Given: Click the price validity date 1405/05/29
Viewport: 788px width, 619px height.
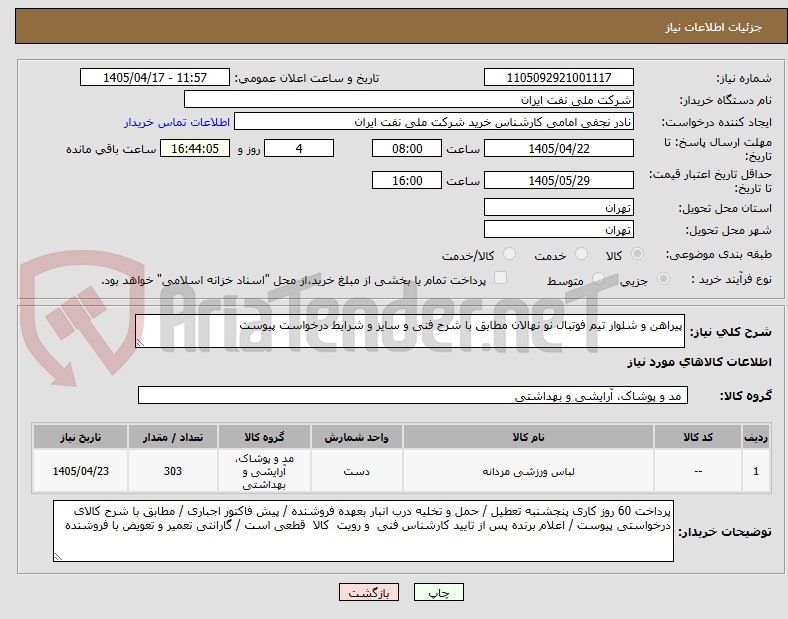Looking at the screenshot, I should [x=558, y=180].
